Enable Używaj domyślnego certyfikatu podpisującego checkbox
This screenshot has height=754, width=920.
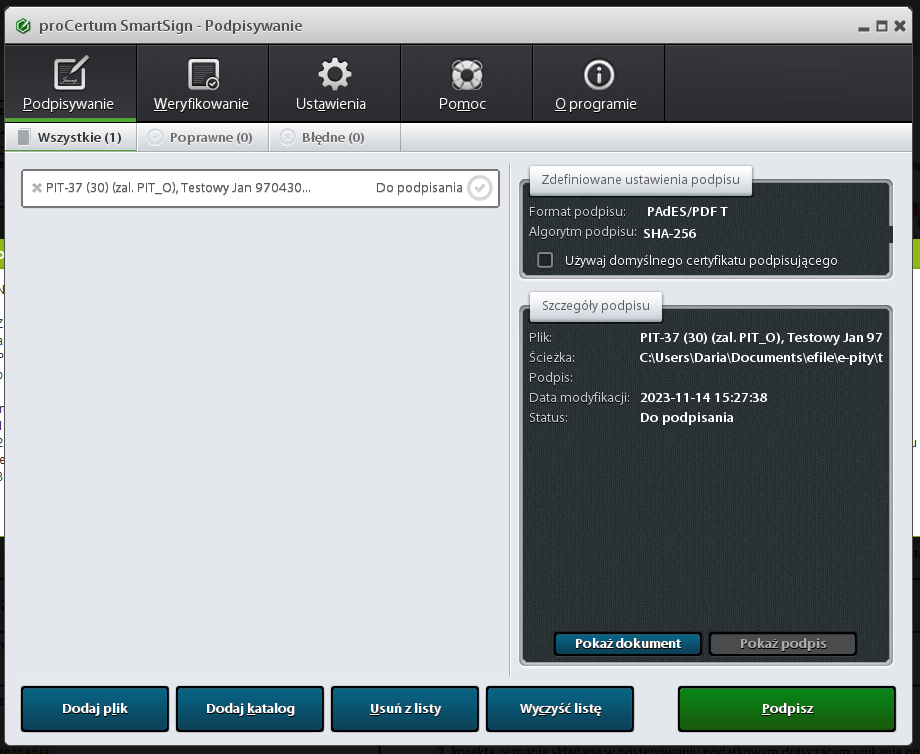[545, 260]
